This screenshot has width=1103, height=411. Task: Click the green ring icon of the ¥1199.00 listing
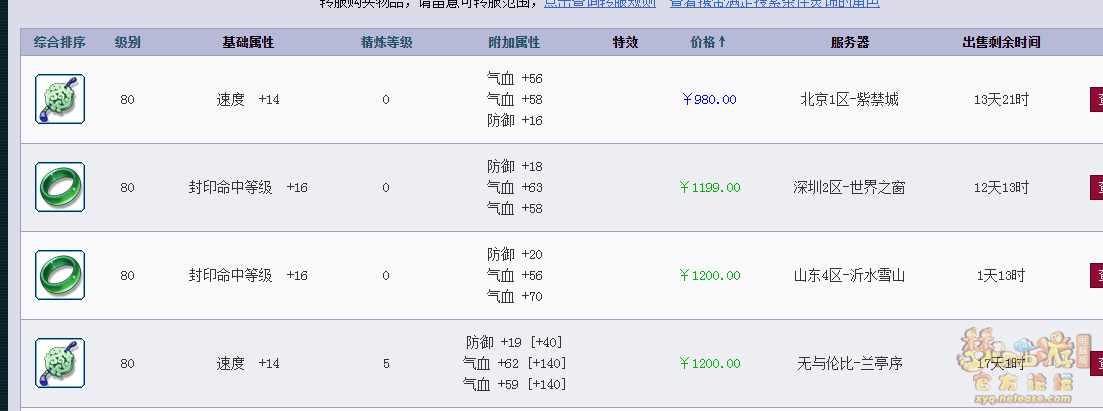coord(60,187)
